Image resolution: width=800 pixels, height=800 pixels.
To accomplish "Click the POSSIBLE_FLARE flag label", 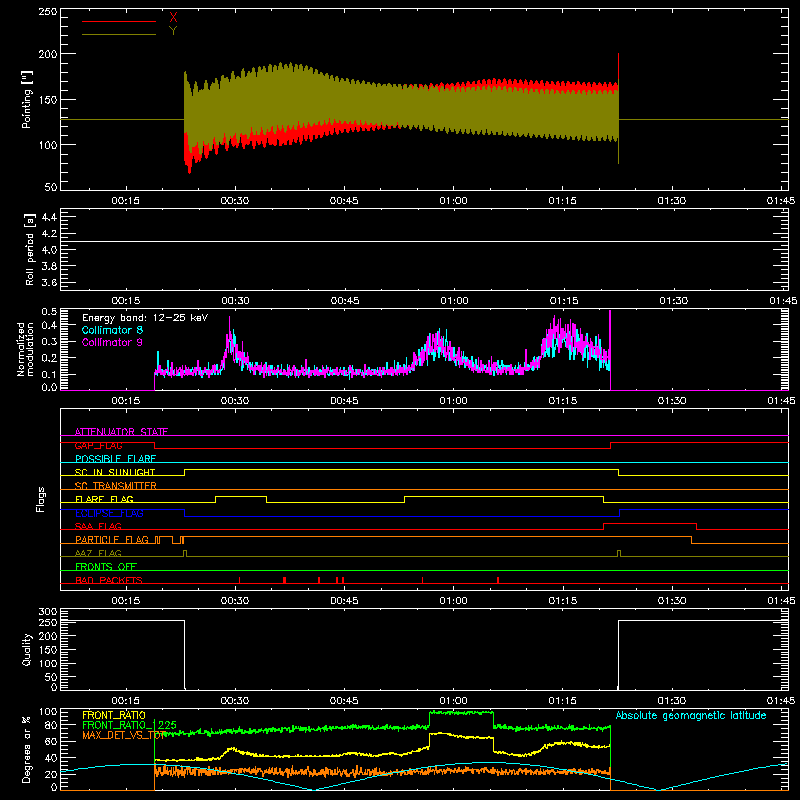I will 115,459.
